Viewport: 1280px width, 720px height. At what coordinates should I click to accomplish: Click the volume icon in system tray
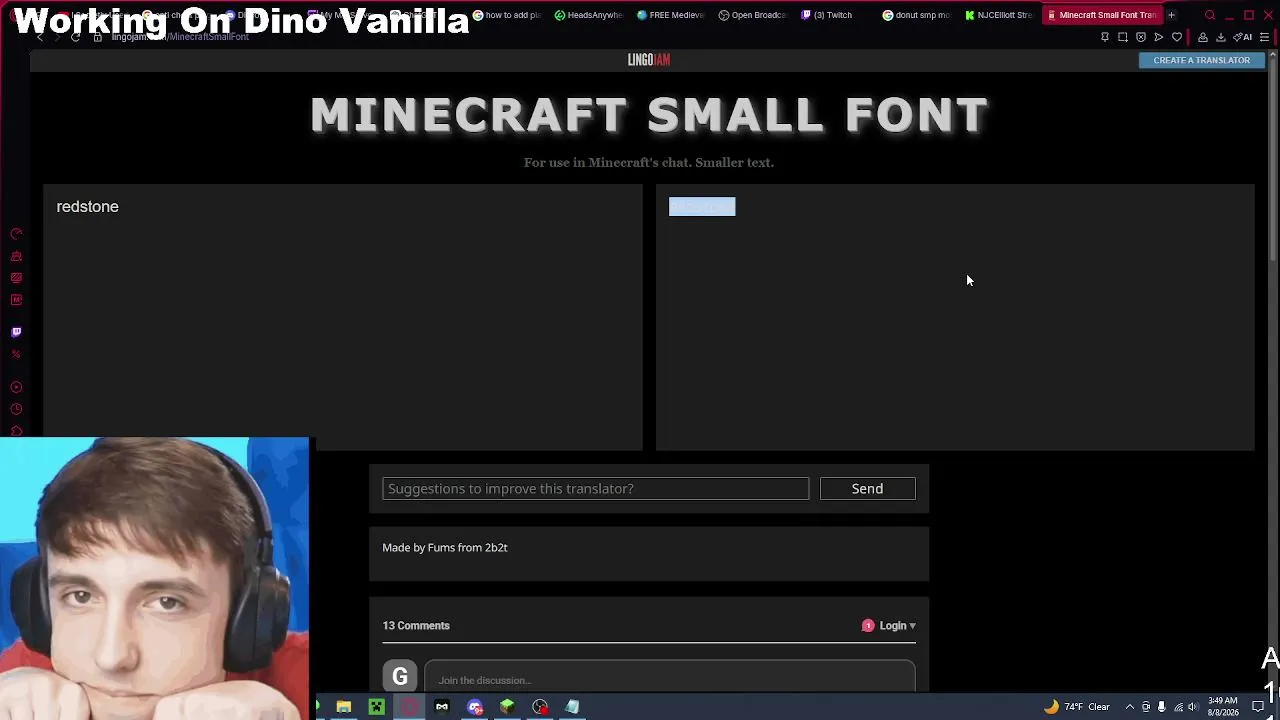click(x=1193, y=707)
